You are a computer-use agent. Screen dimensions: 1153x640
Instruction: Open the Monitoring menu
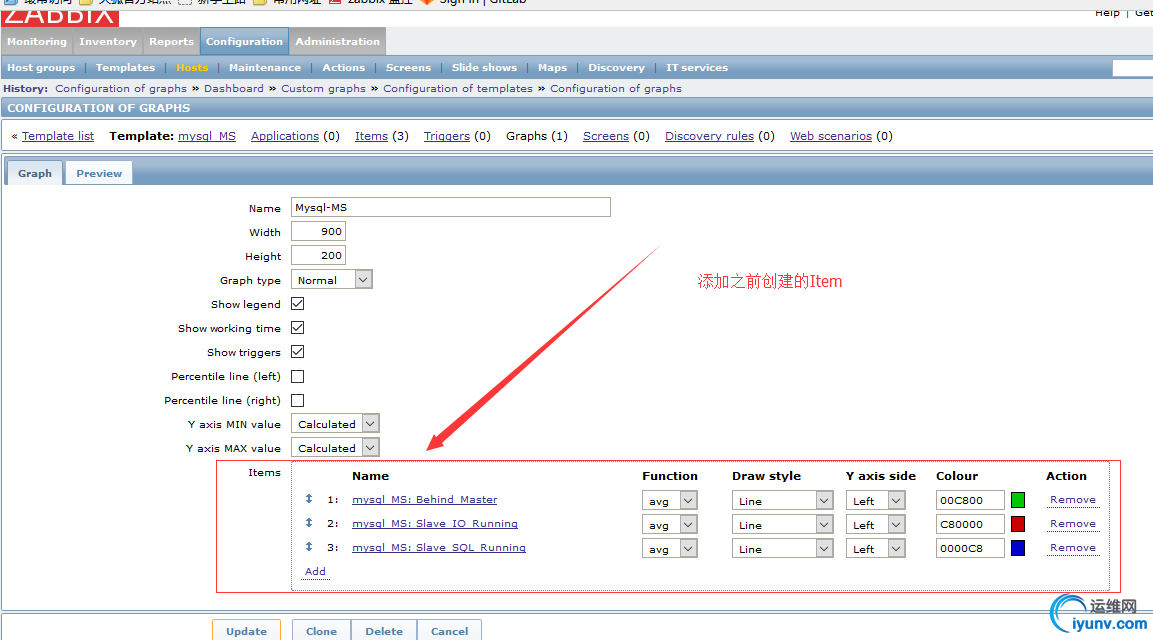(37, 41)
